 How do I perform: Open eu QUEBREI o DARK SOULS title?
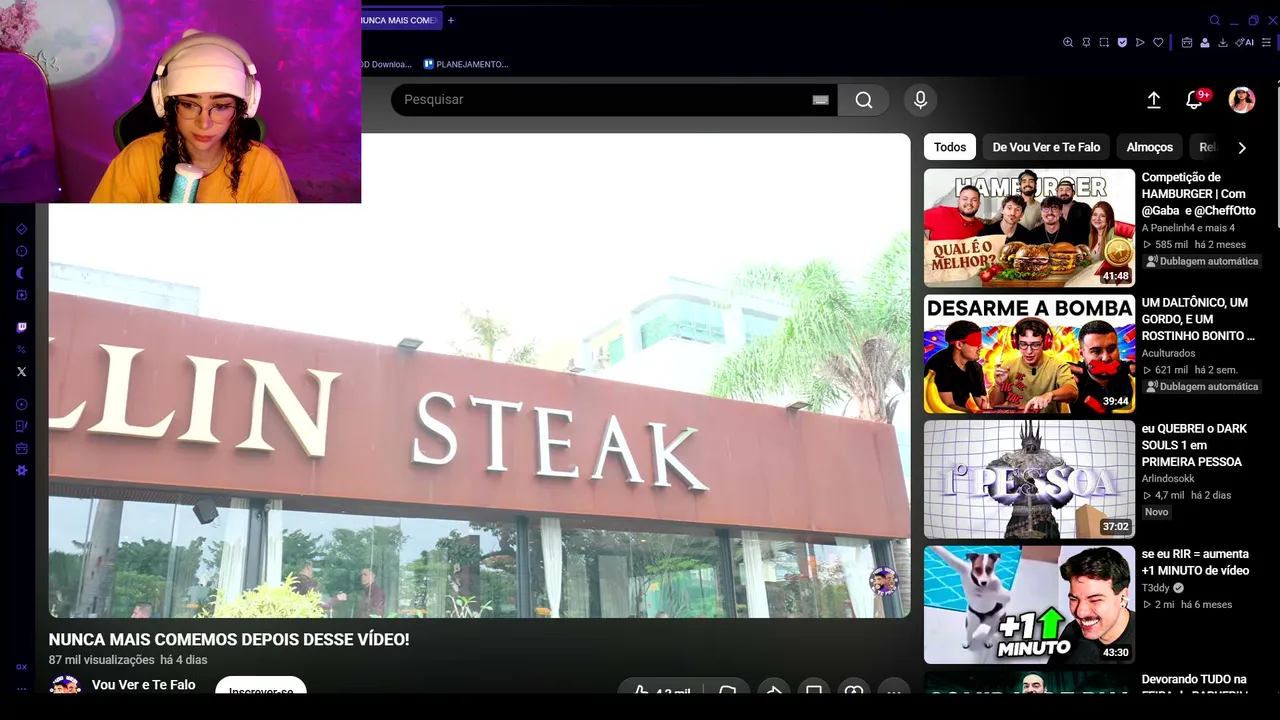pyautogui.click(x=1194, y=445)
